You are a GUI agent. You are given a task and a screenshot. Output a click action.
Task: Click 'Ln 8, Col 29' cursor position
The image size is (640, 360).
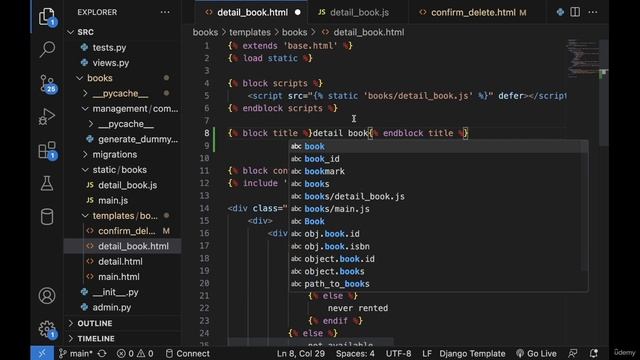tap(301, 353)
